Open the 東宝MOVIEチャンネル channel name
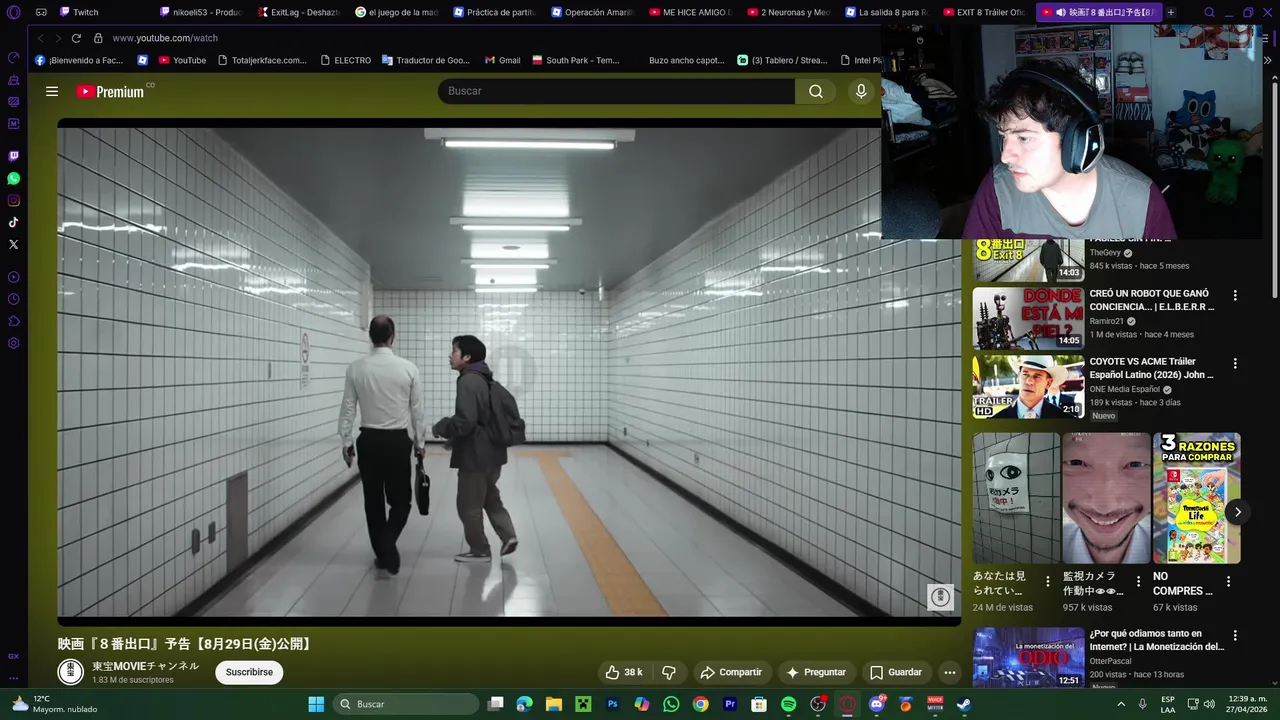This screenshot has width=1280, height=720. [x=146, y=666]
